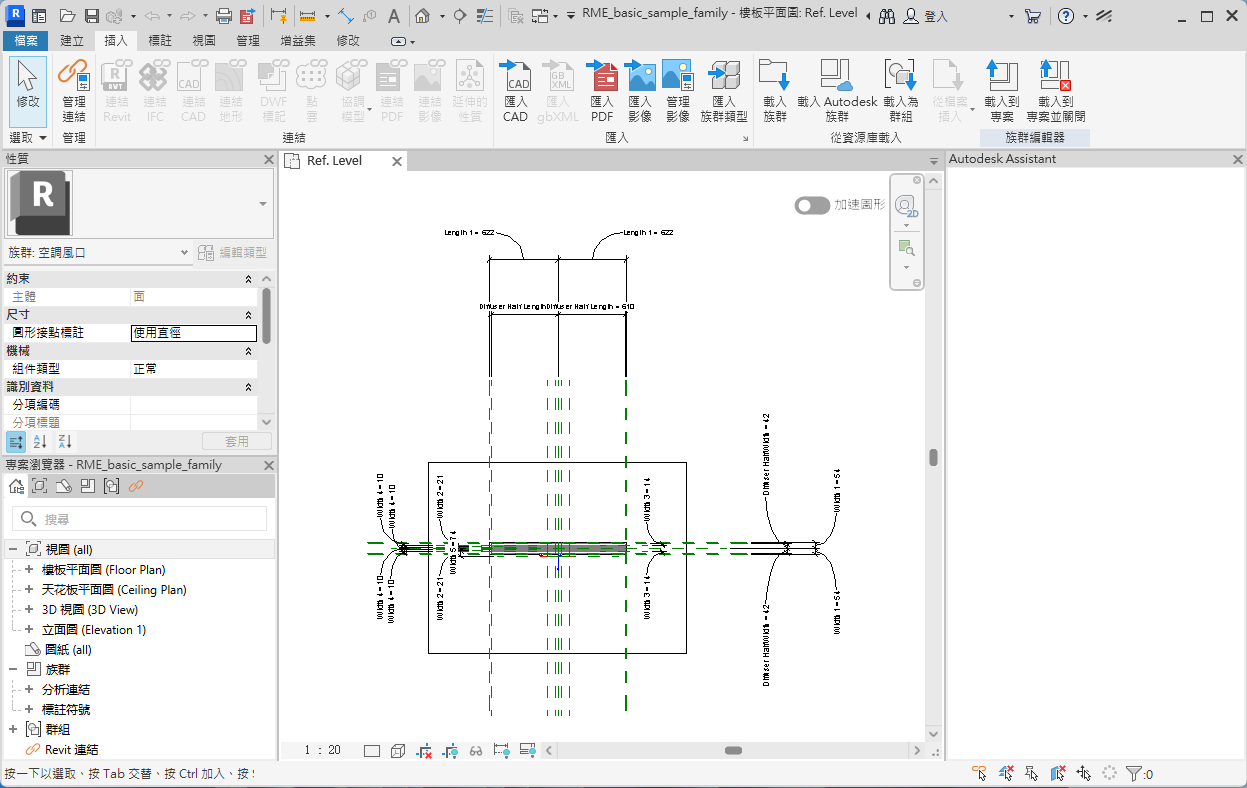Expand 樓板平面圖 (Floor Plan) tree node
Image resolution: width=1247 pixels, height=788 pixels.
coord(29,570)
